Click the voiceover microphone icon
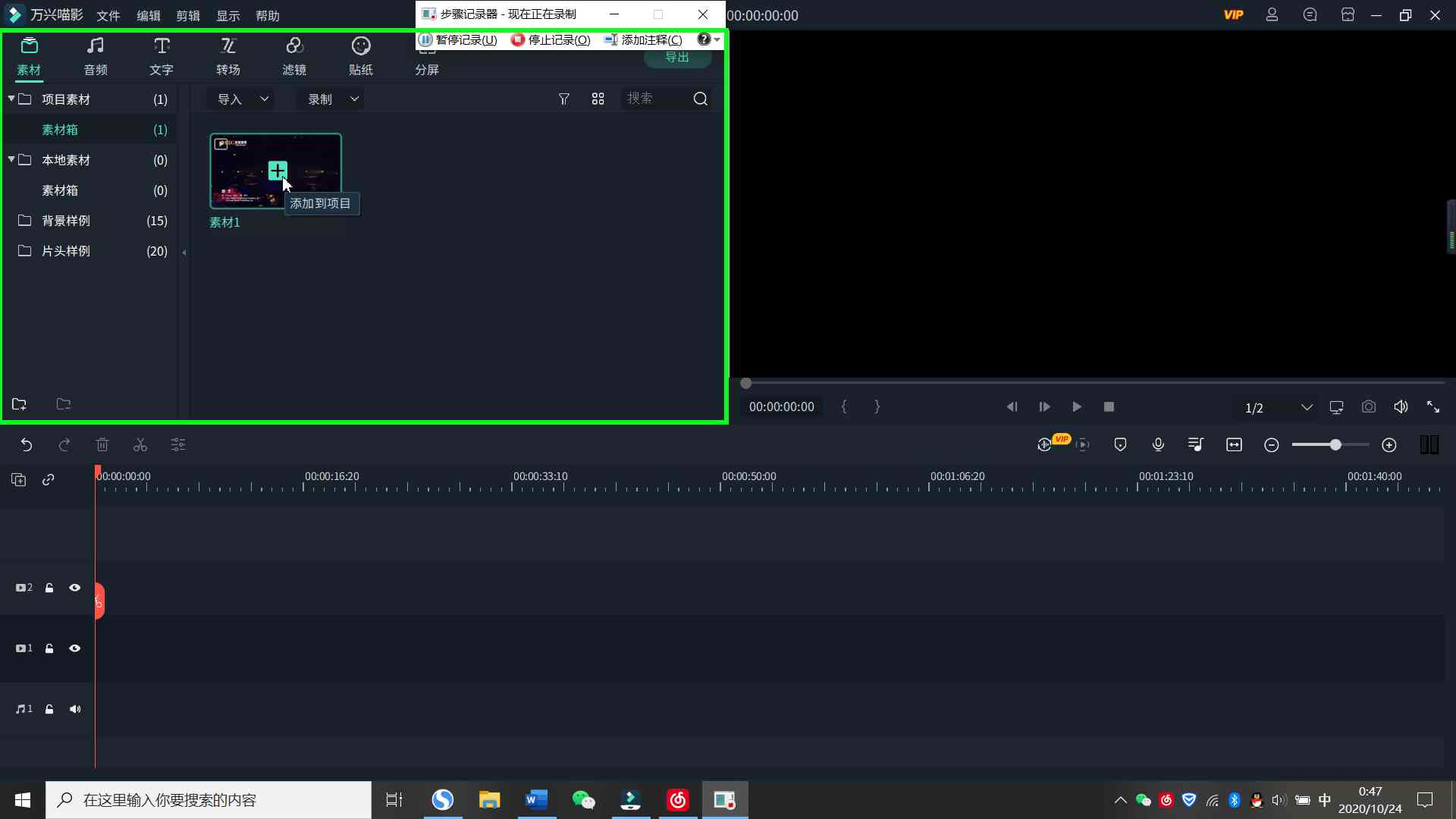This screenshot has height=819, width=1456. 1158,445
